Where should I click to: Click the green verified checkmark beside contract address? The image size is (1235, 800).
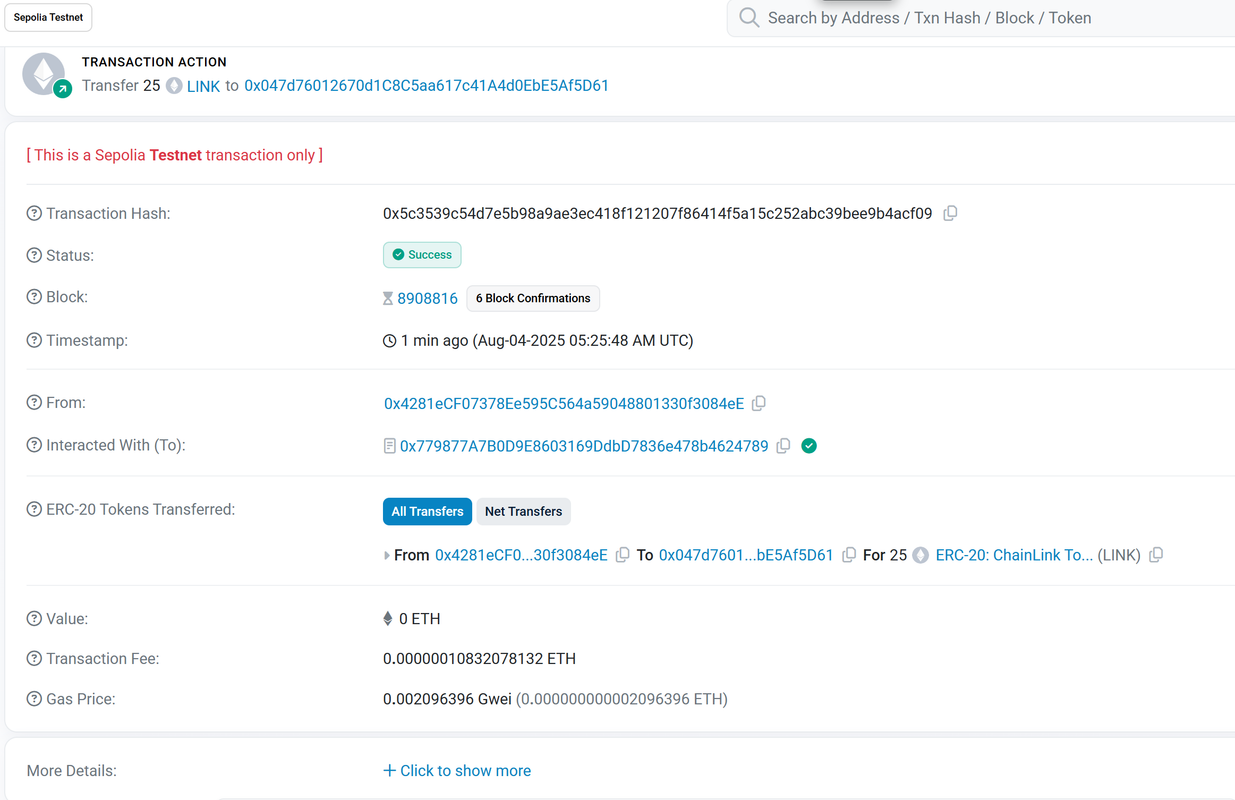click(x=809, y=446)
